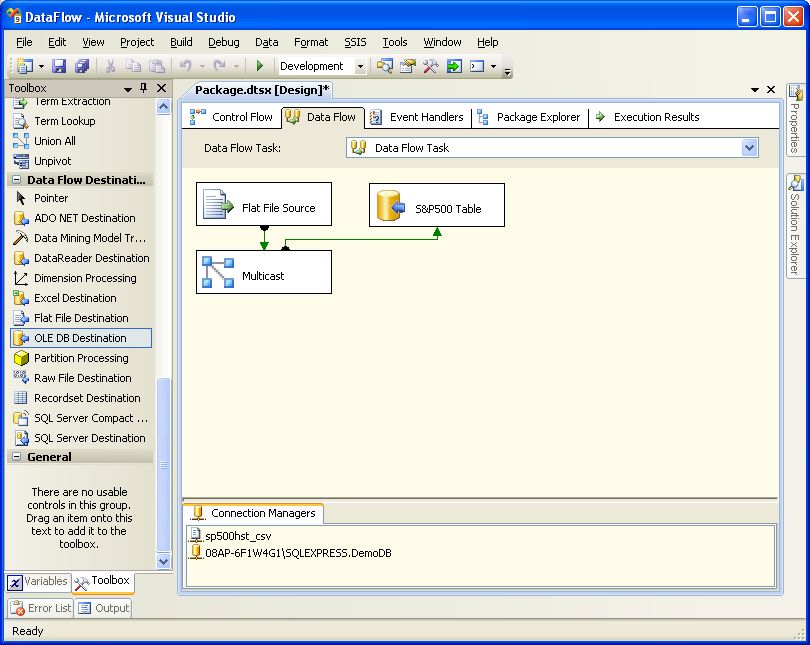810x645 pixels.
Task: Pick Dimension Processing from Toolbox
Action: (x=81, y=278)
